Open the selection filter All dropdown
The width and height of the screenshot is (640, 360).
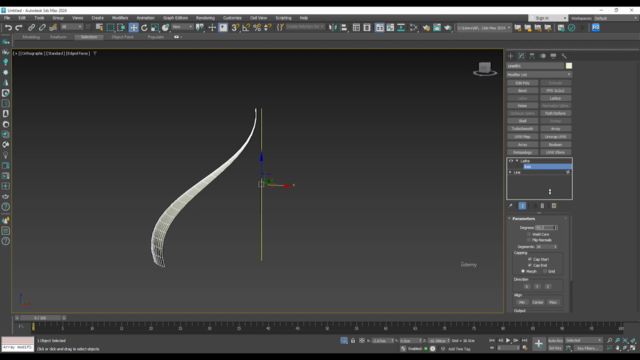72,27
